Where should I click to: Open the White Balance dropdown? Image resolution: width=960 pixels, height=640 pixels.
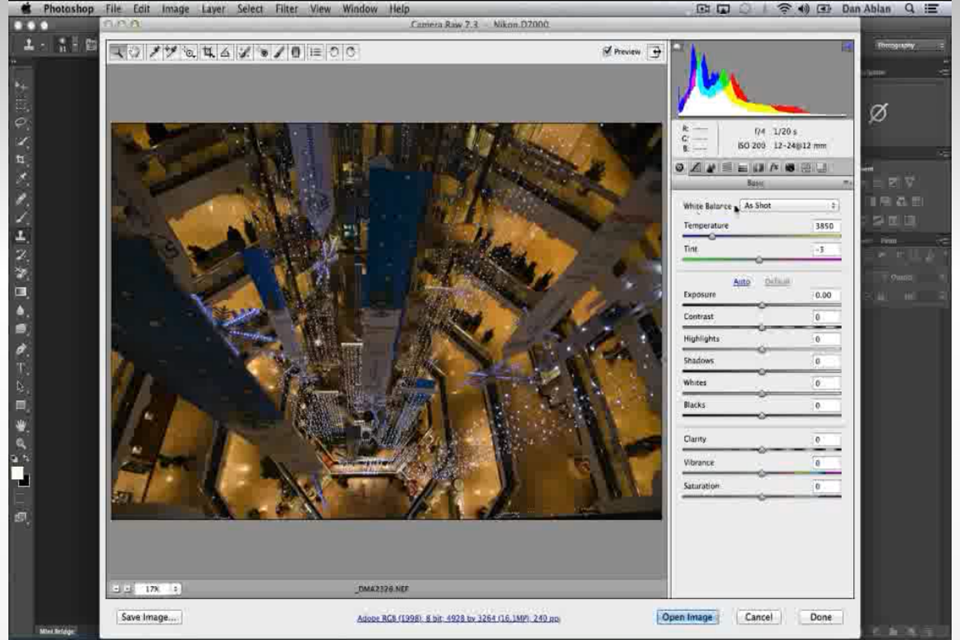(788, 206)
